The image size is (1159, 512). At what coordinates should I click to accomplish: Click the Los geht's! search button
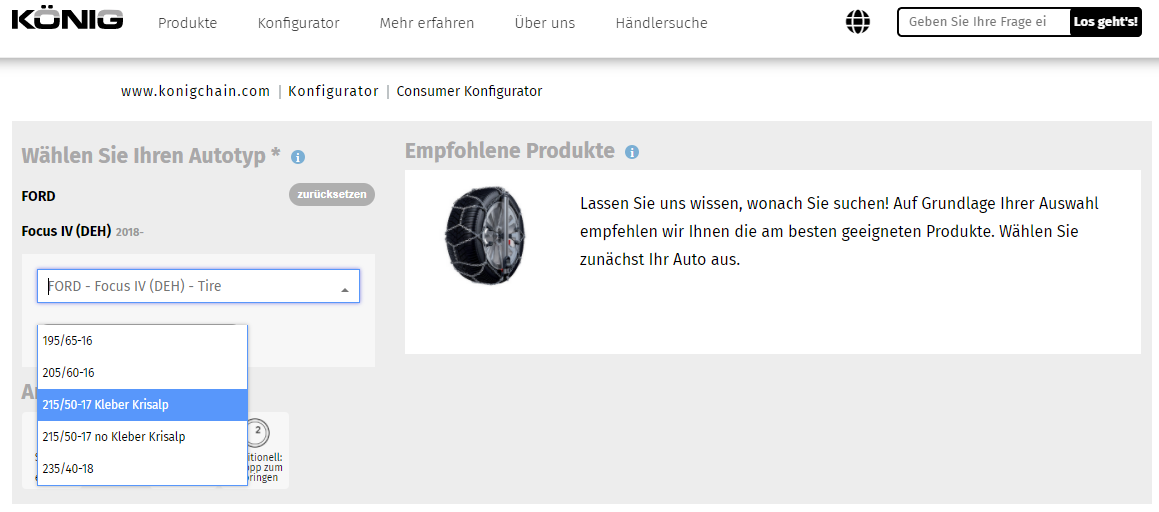pos(1105,22)
